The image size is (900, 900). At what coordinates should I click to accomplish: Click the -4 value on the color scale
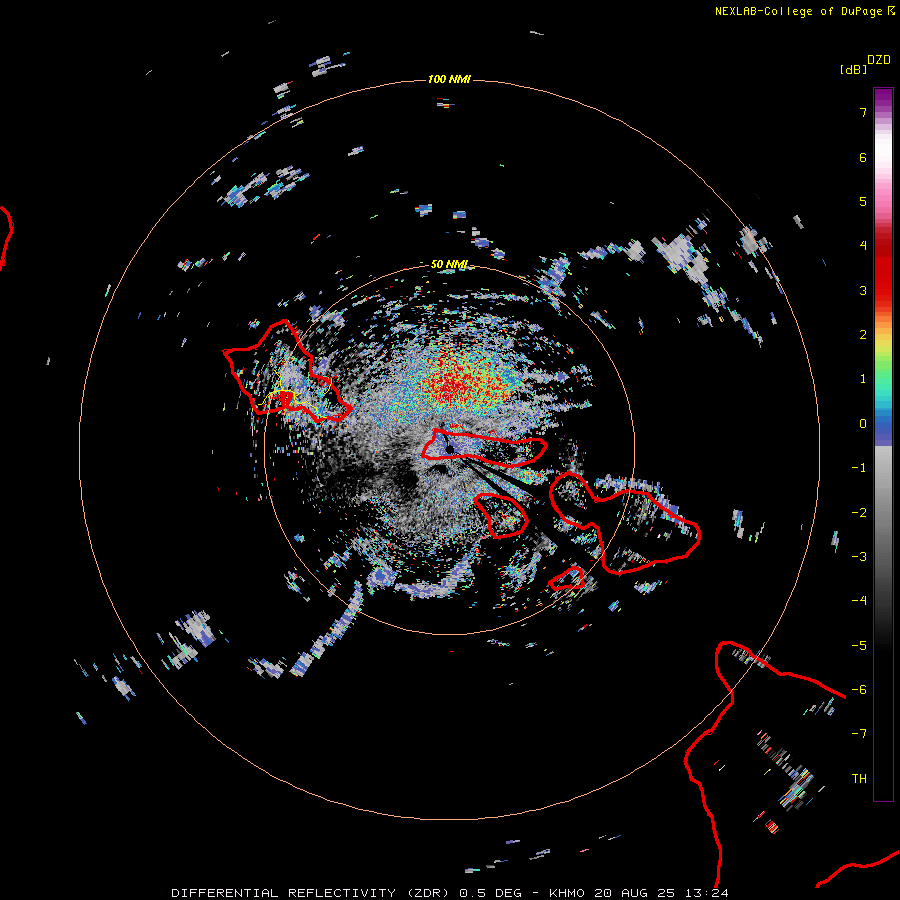859,601
